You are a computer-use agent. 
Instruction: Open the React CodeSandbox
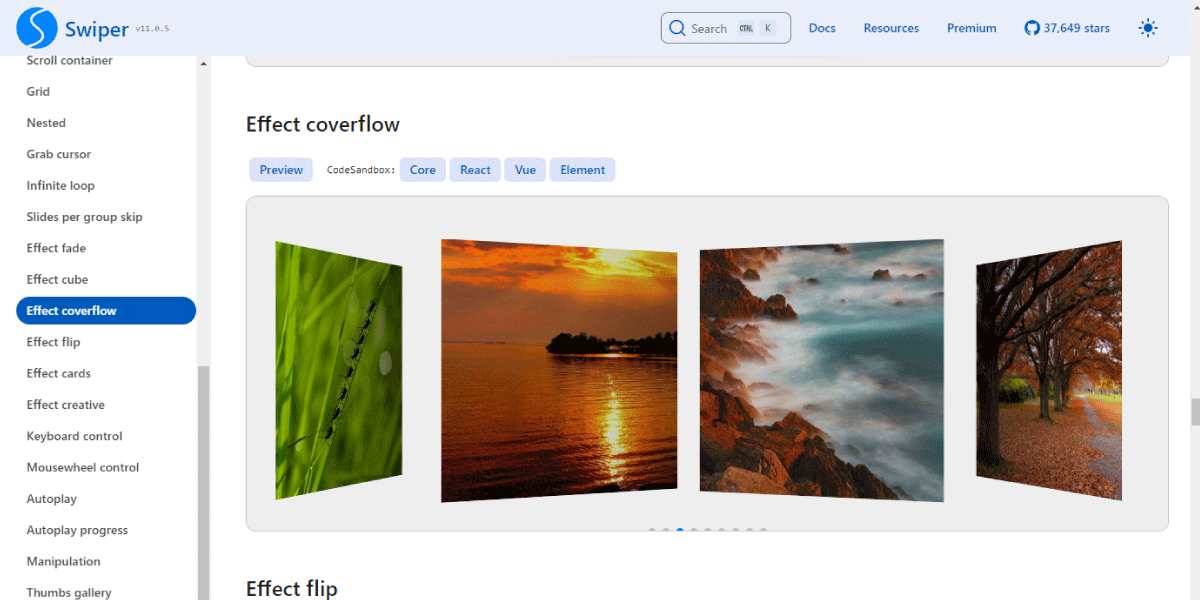pyautogui.click(x=475, y=170)
